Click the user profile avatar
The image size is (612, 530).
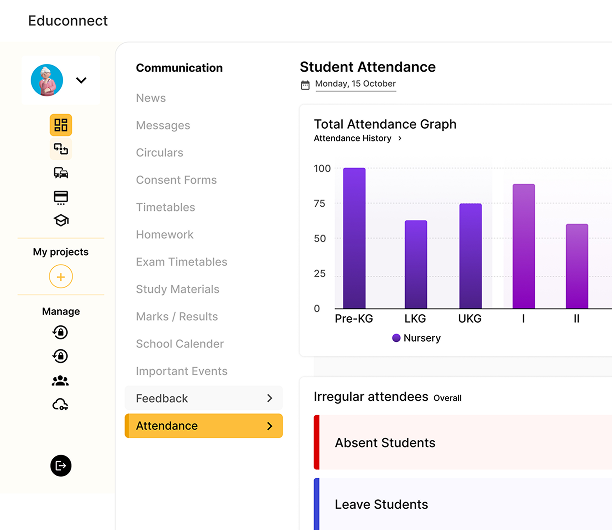point(47,80)
